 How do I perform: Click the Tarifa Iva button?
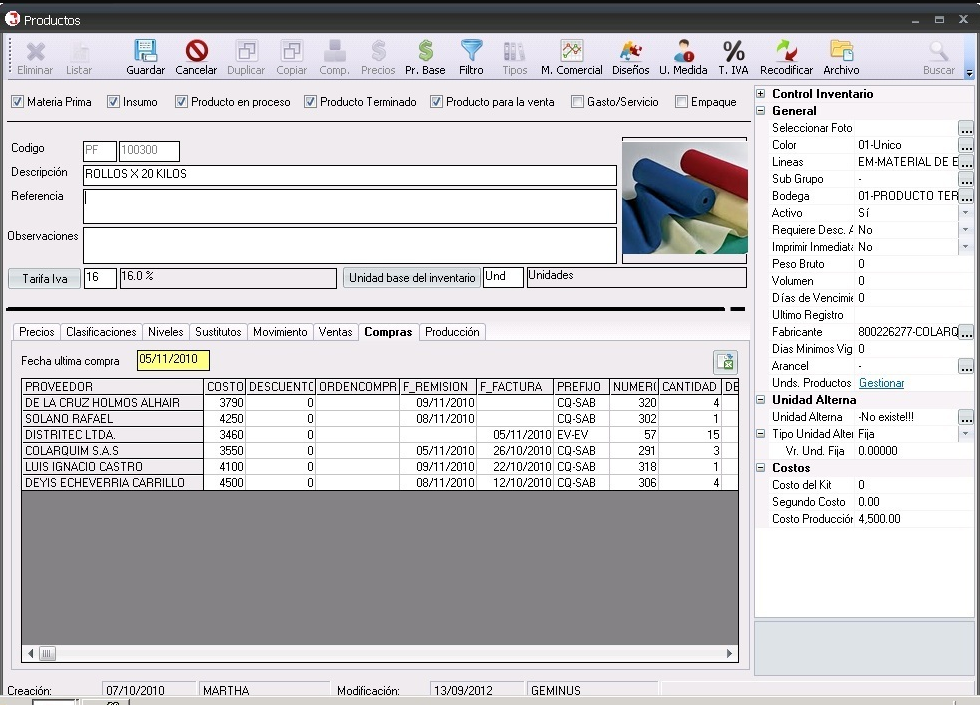tap(44, 279)
